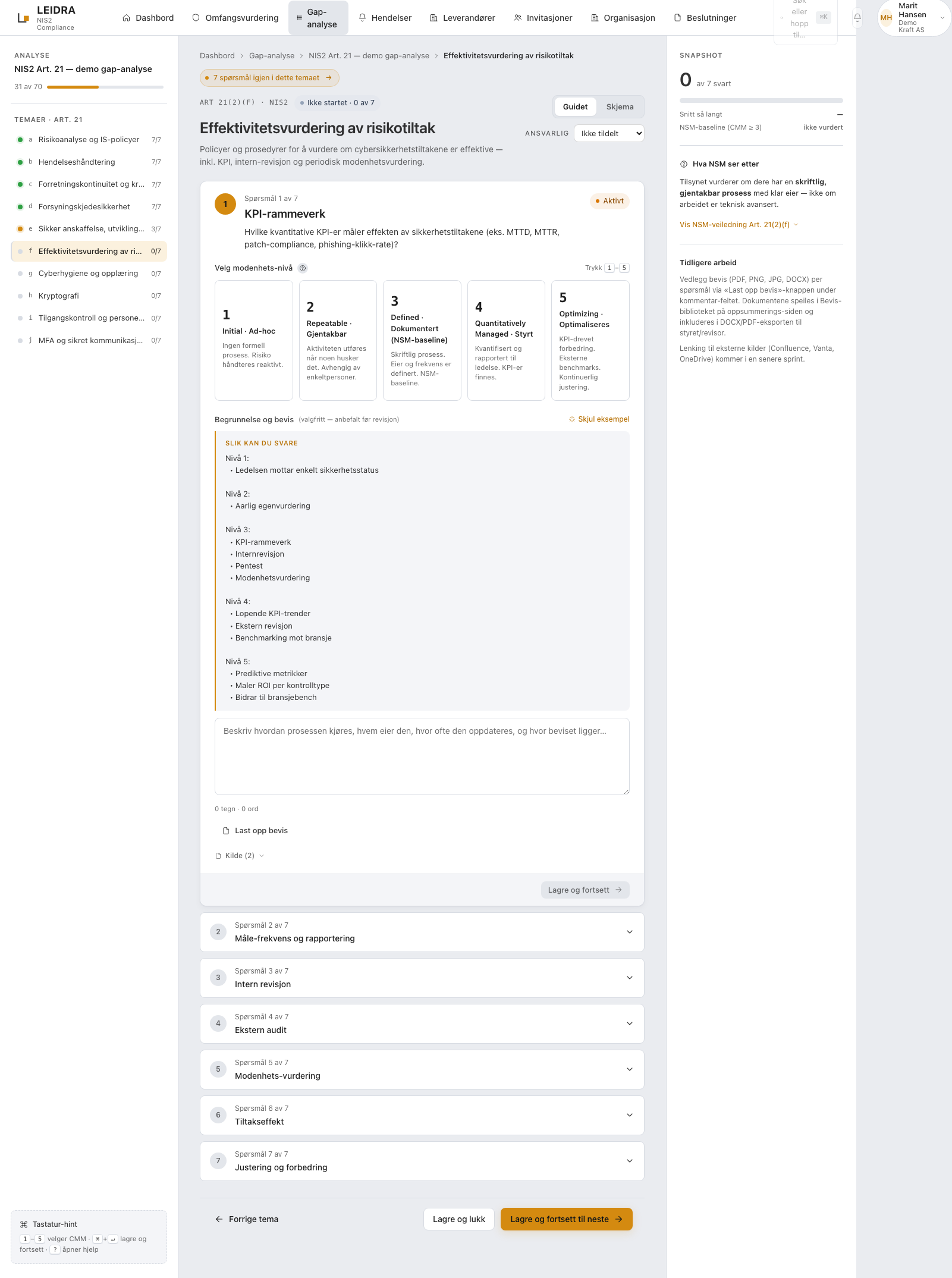Select maturity level 3 Defined Dokumentert
The image size is (952, 1278).
422,341
